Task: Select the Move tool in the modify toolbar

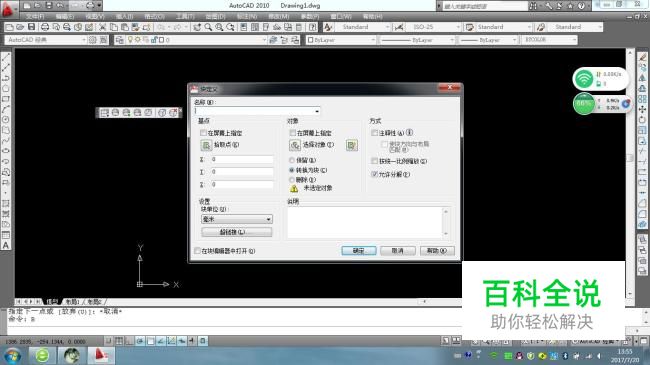Action: tap(642, 109)
